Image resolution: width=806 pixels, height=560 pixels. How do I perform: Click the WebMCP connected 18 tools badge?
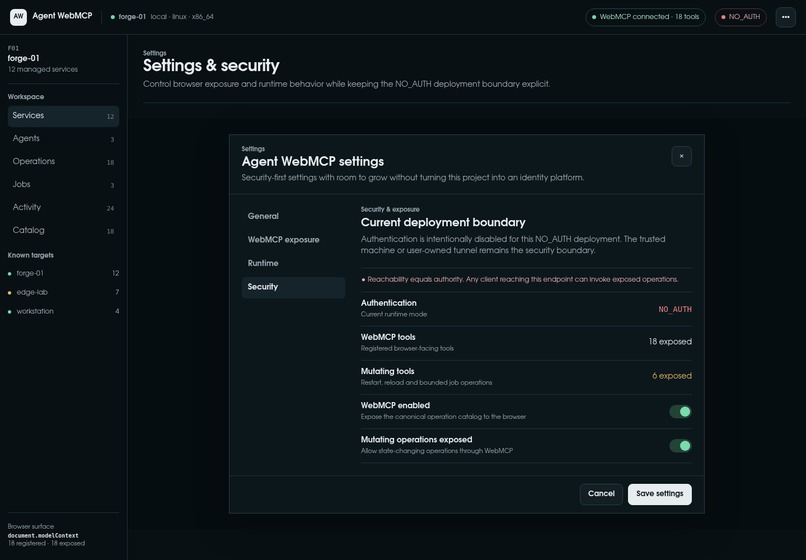pyautogui.click(x=645, y=17)
